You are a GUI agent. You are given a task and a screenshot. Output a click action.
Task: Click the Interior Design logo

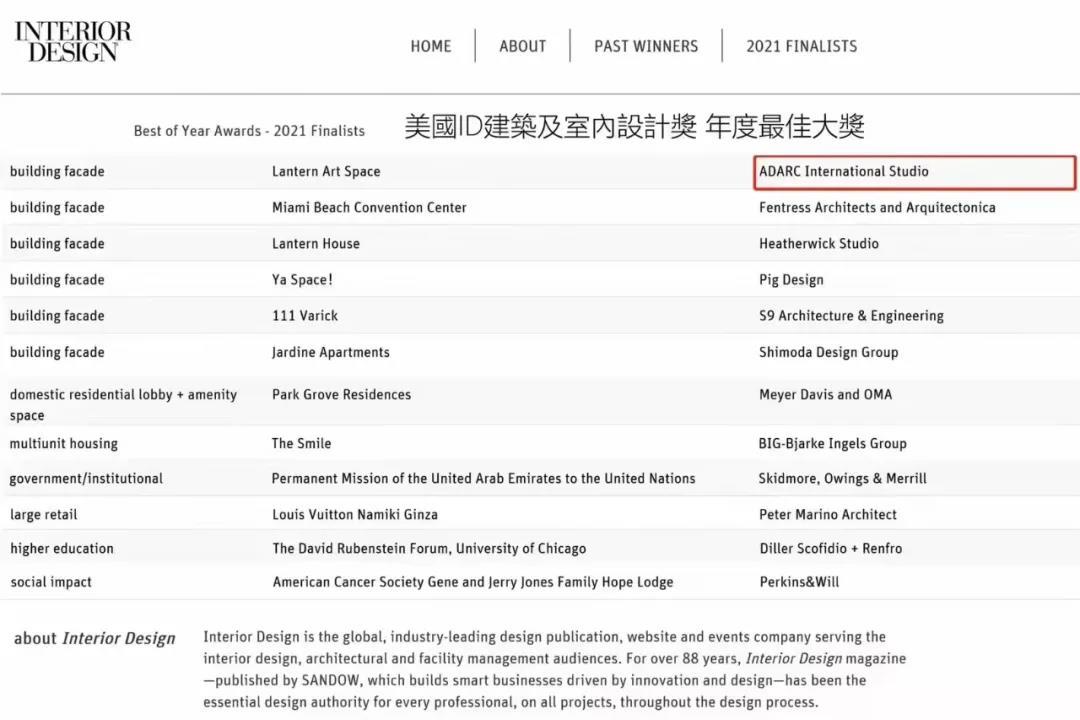[72, 41]
